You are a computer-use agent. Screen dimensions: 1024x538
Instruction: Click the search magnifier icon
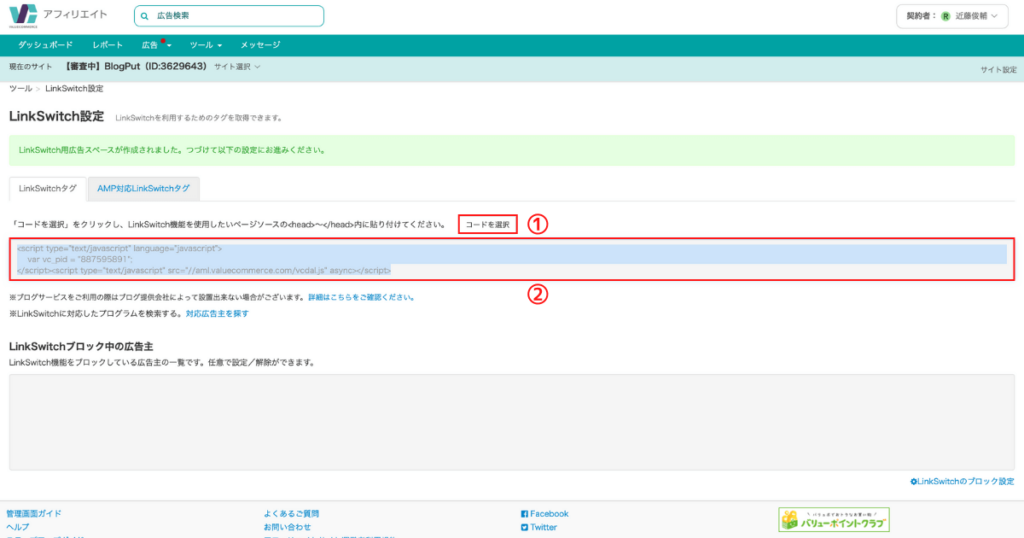click(x=146, y=17)
